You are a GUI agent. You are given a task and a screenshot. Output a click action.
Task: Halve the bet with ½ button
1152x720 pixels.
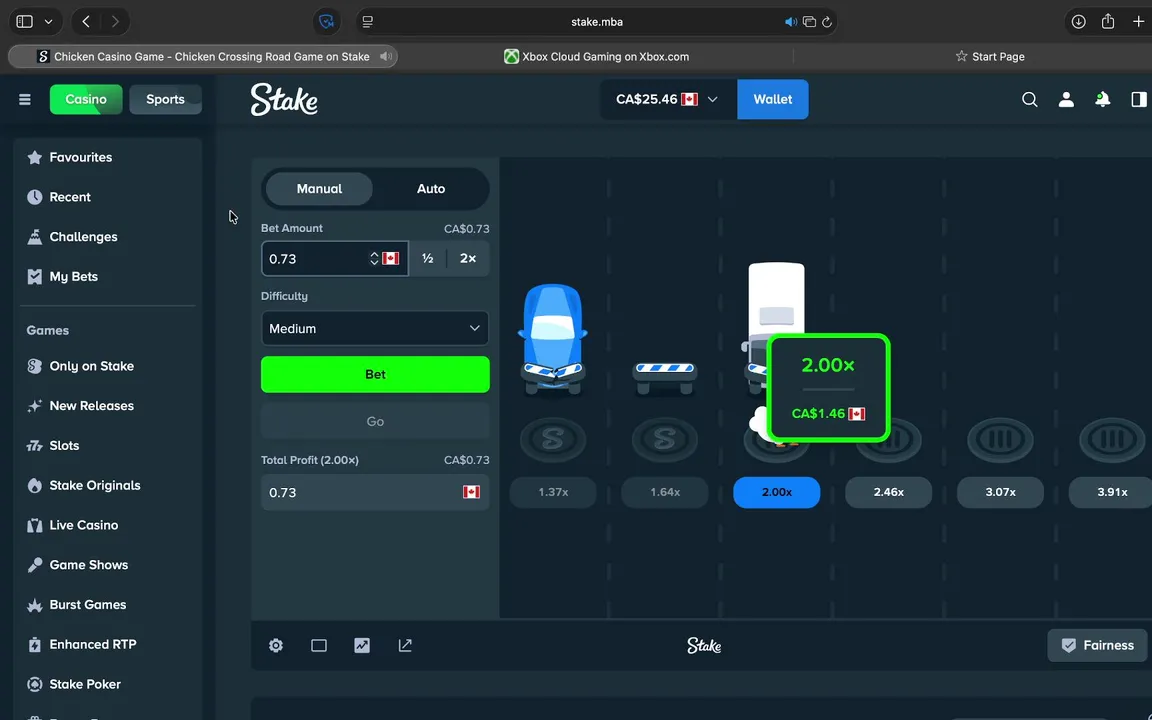(x=428, y=259)
